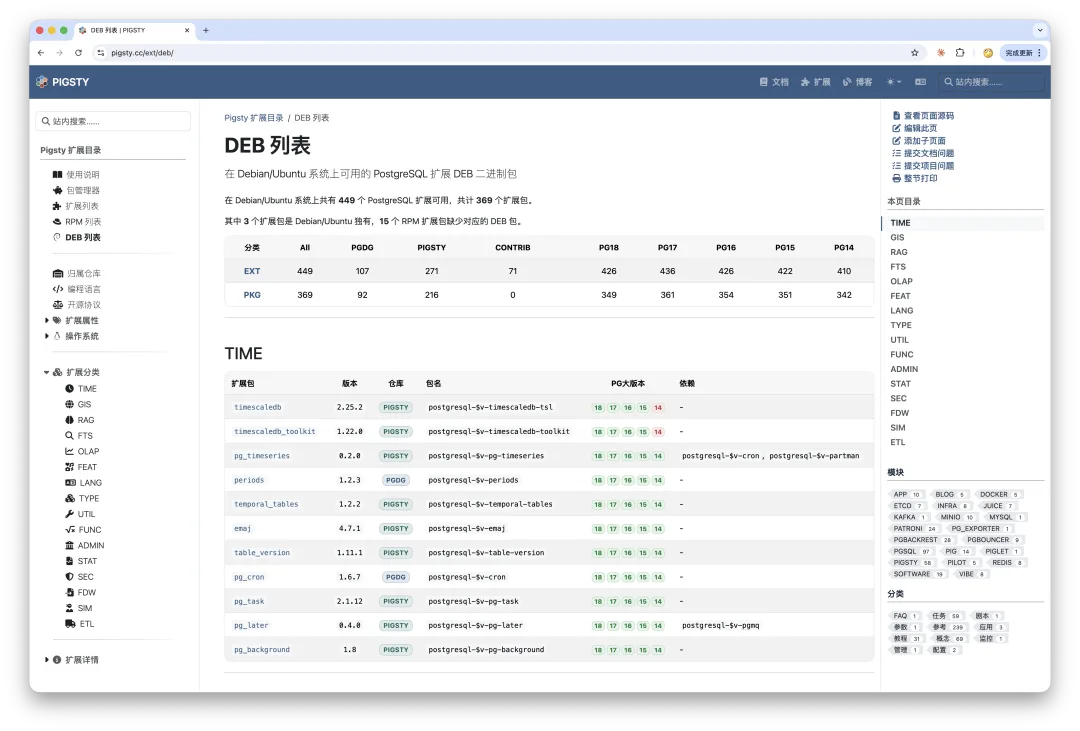Screen dimensions: 1080x731
Task: Open the pg_cron extension link
Action: pos(249,577)
